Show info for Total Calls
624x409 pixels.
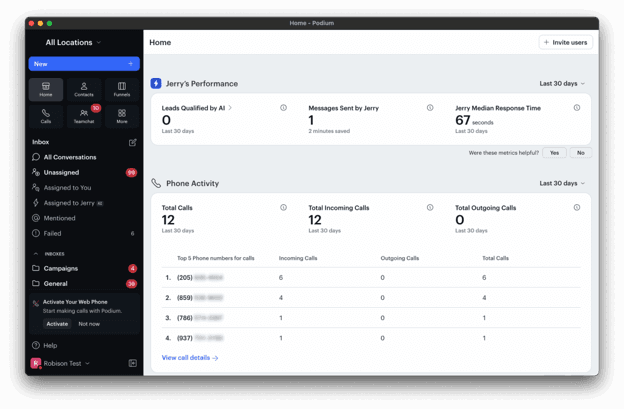coord(283,208)
